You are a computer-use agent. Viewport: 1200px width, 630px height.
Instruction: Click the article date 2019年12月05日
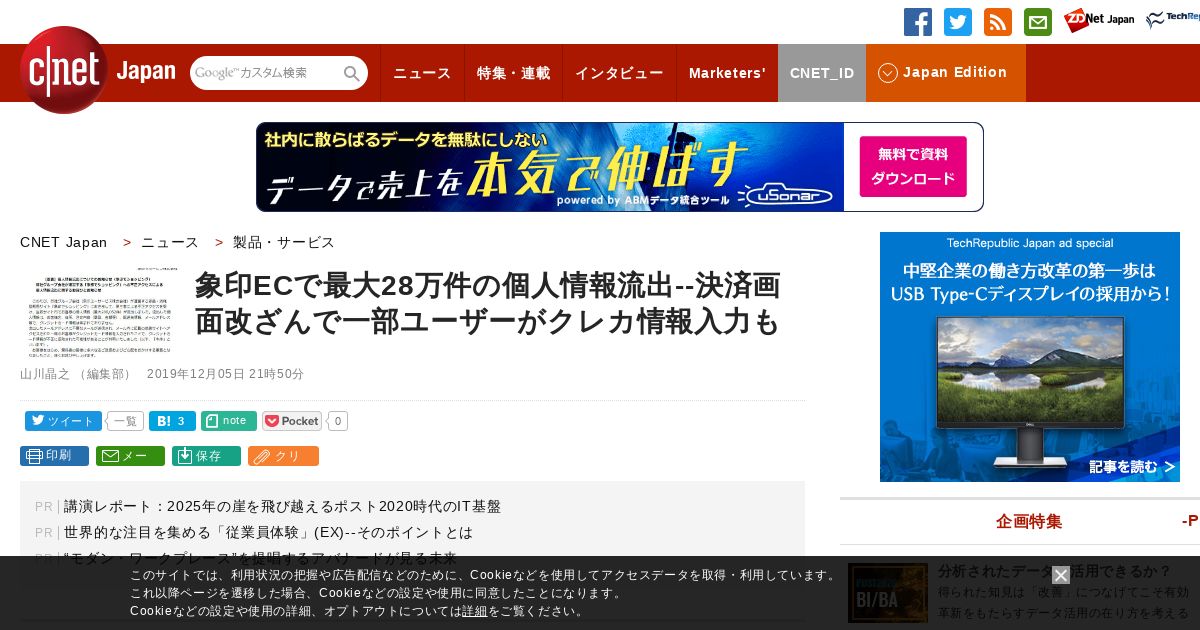point(225,374)
